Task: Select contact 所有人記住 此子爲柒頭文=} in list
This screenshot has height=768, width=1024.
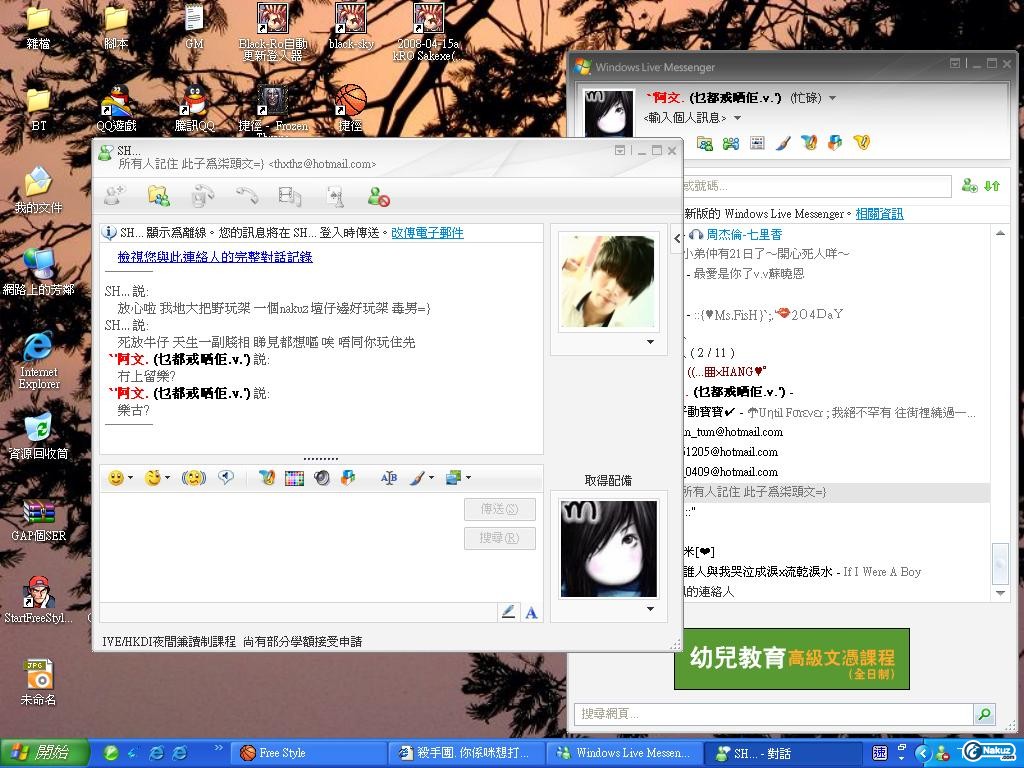Action: (x=835, y=492)
